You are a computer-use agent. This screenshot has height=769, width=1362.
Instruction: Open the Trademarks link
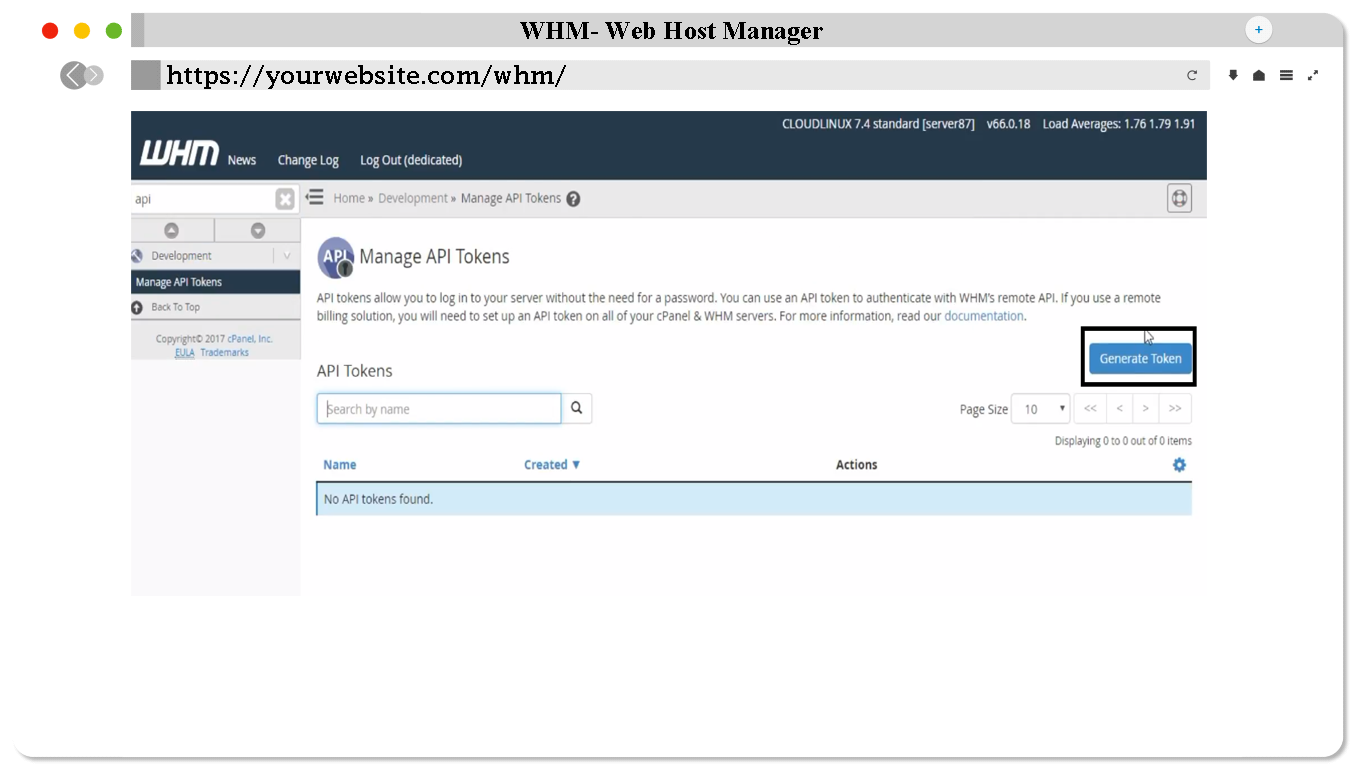(x=224, y=352)
